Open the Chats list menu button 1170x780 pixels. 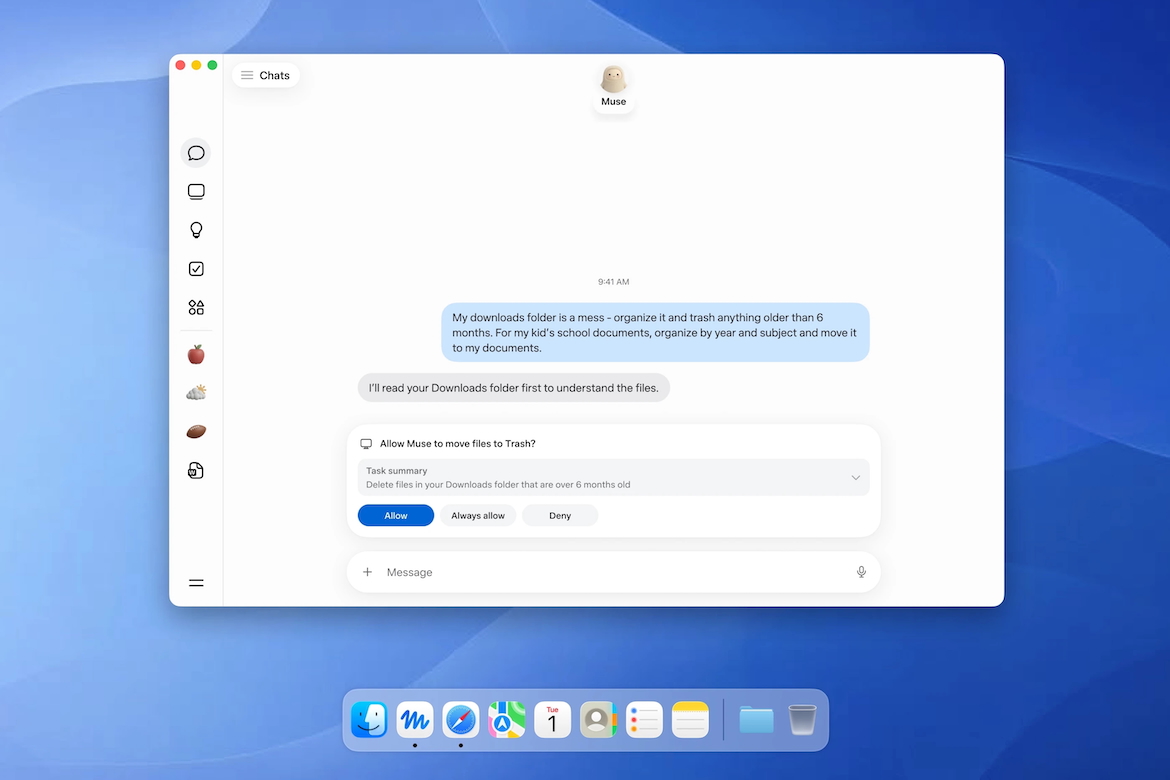(x=266, y=75)
